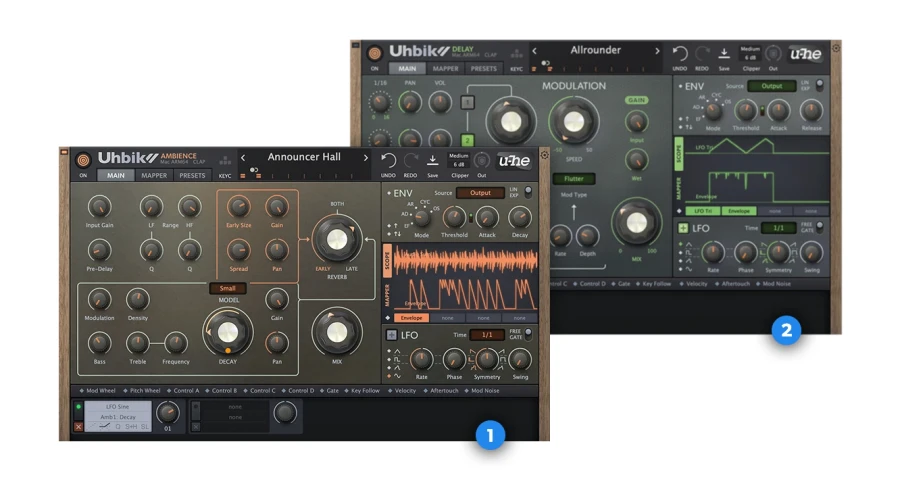900x498 pixels.
Task: Click Undo arrow in Delay window
Action: point(680,54)
